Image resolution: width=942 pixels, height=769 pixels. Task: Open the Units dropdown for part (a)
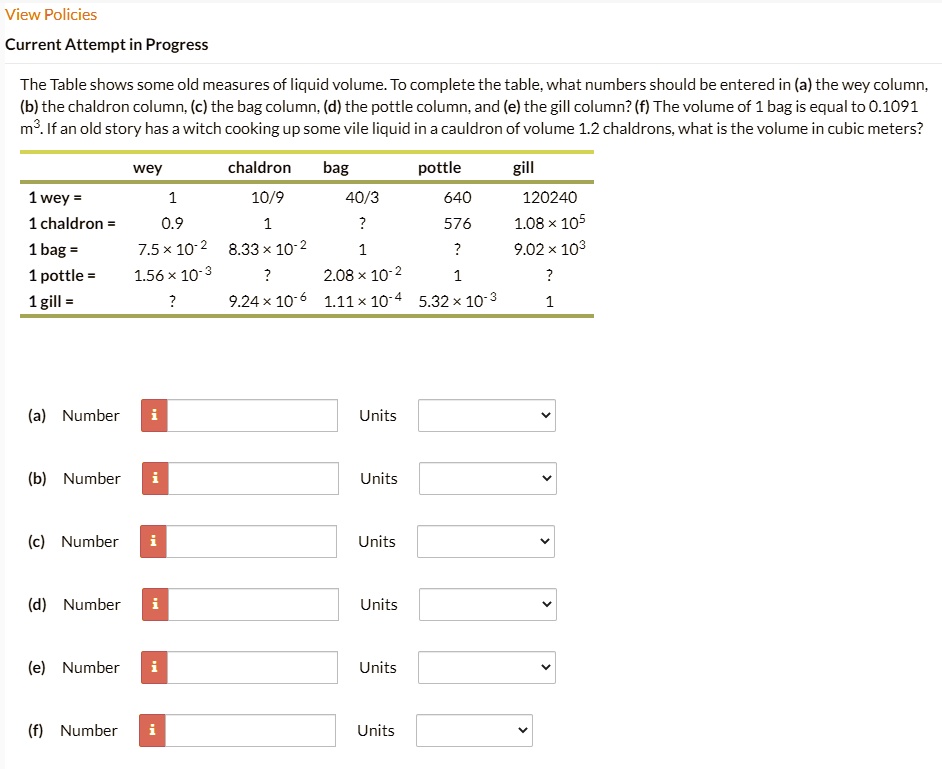click(x=487, y=415)
